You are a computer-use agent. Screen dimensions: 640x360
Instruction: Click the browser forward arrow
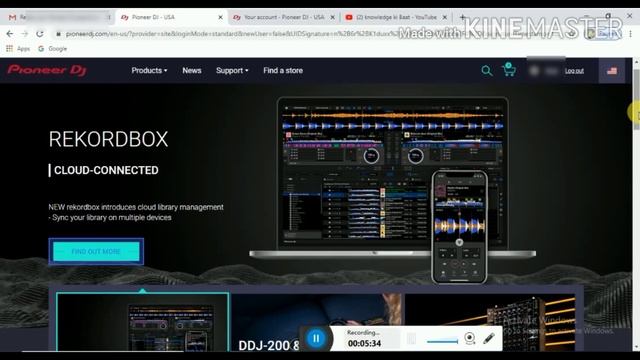pos(24,34)
